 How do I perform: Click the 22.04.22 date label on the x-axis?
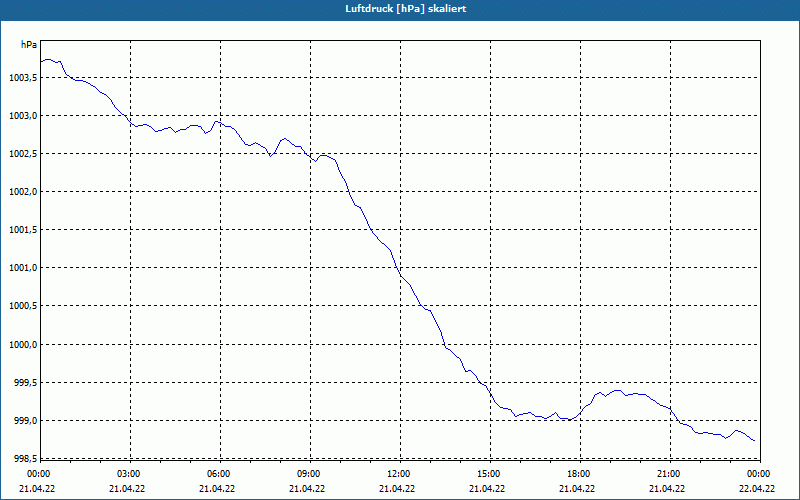(x=757, y=488)
